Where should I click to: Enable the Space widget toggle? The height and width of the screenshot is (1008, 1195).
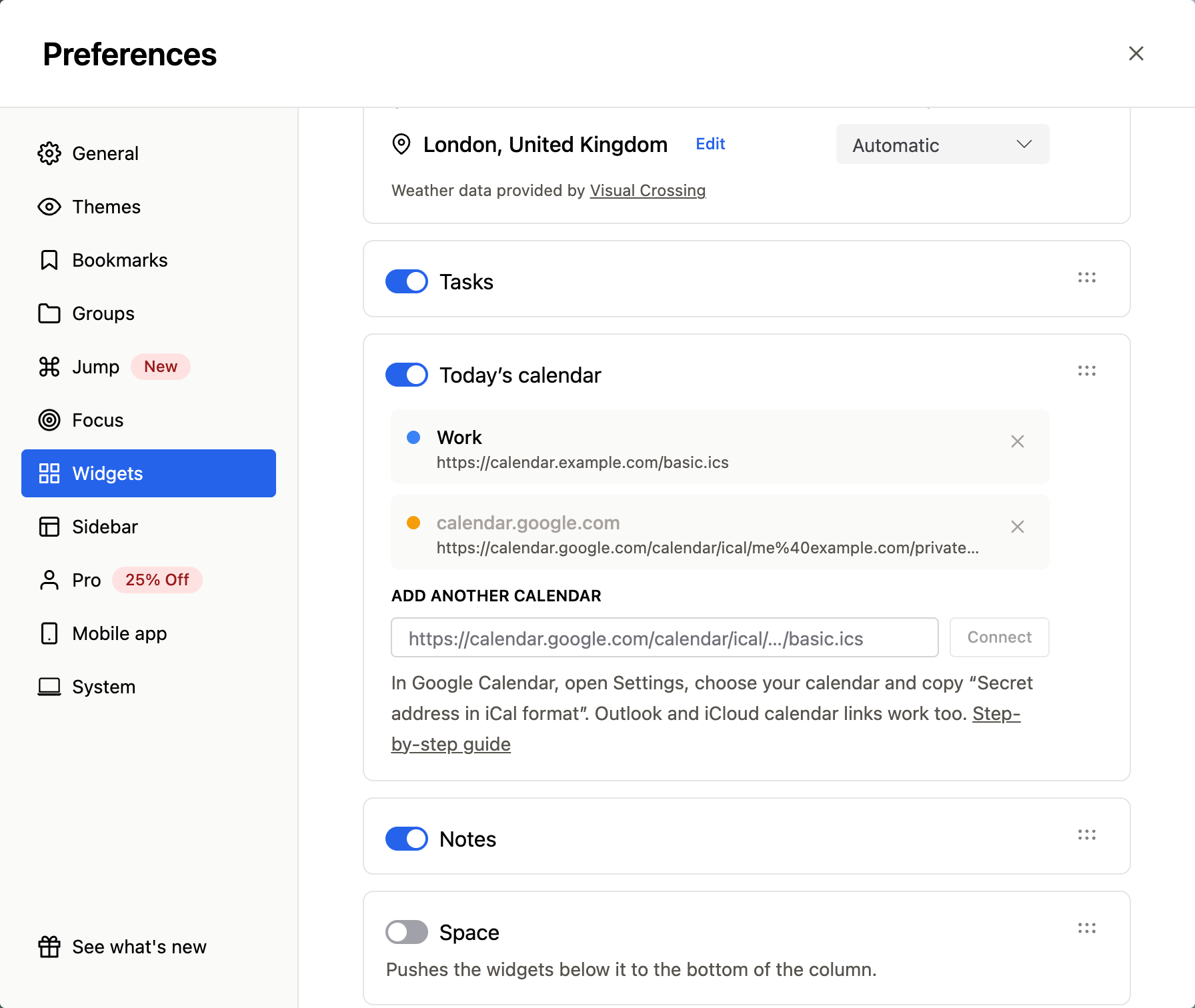click(407, 932)
